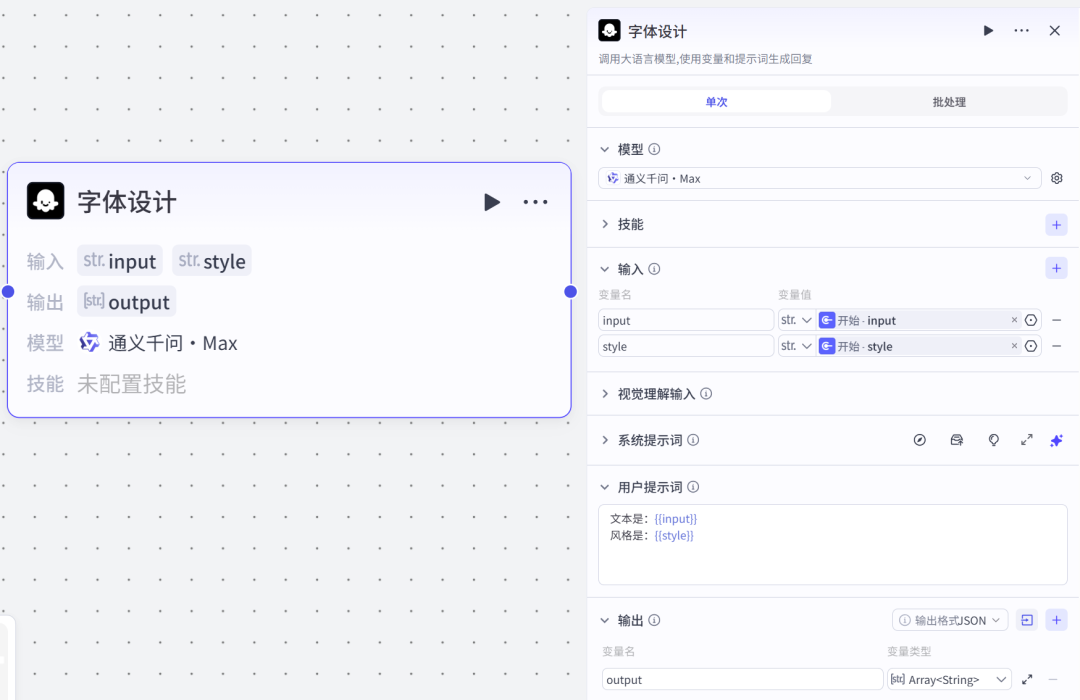Run the 字体设计 node from the canvas card

[491, 202]
